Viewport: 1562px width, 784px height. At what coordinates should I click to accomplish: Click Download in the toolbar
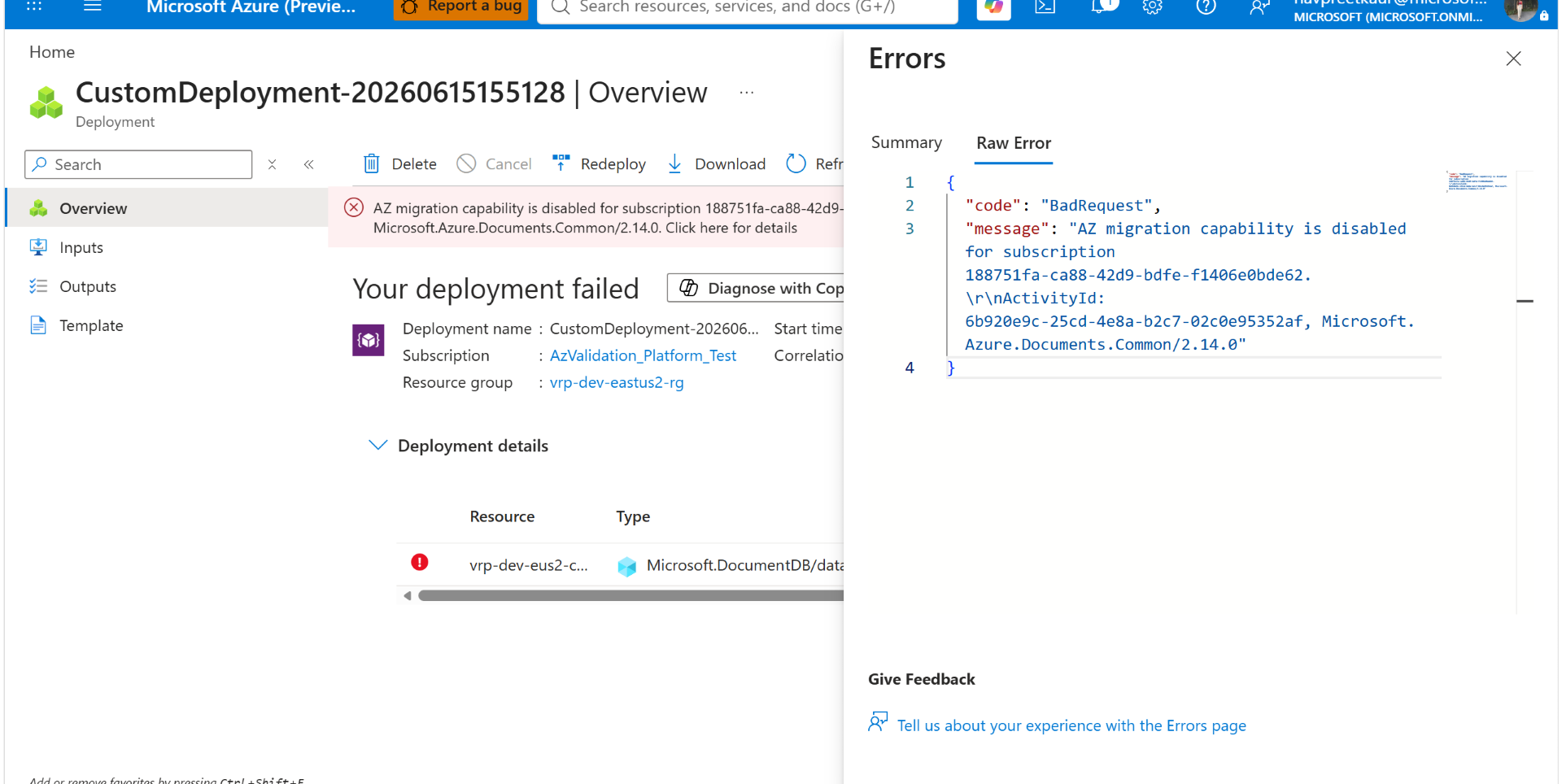[716, 164]
